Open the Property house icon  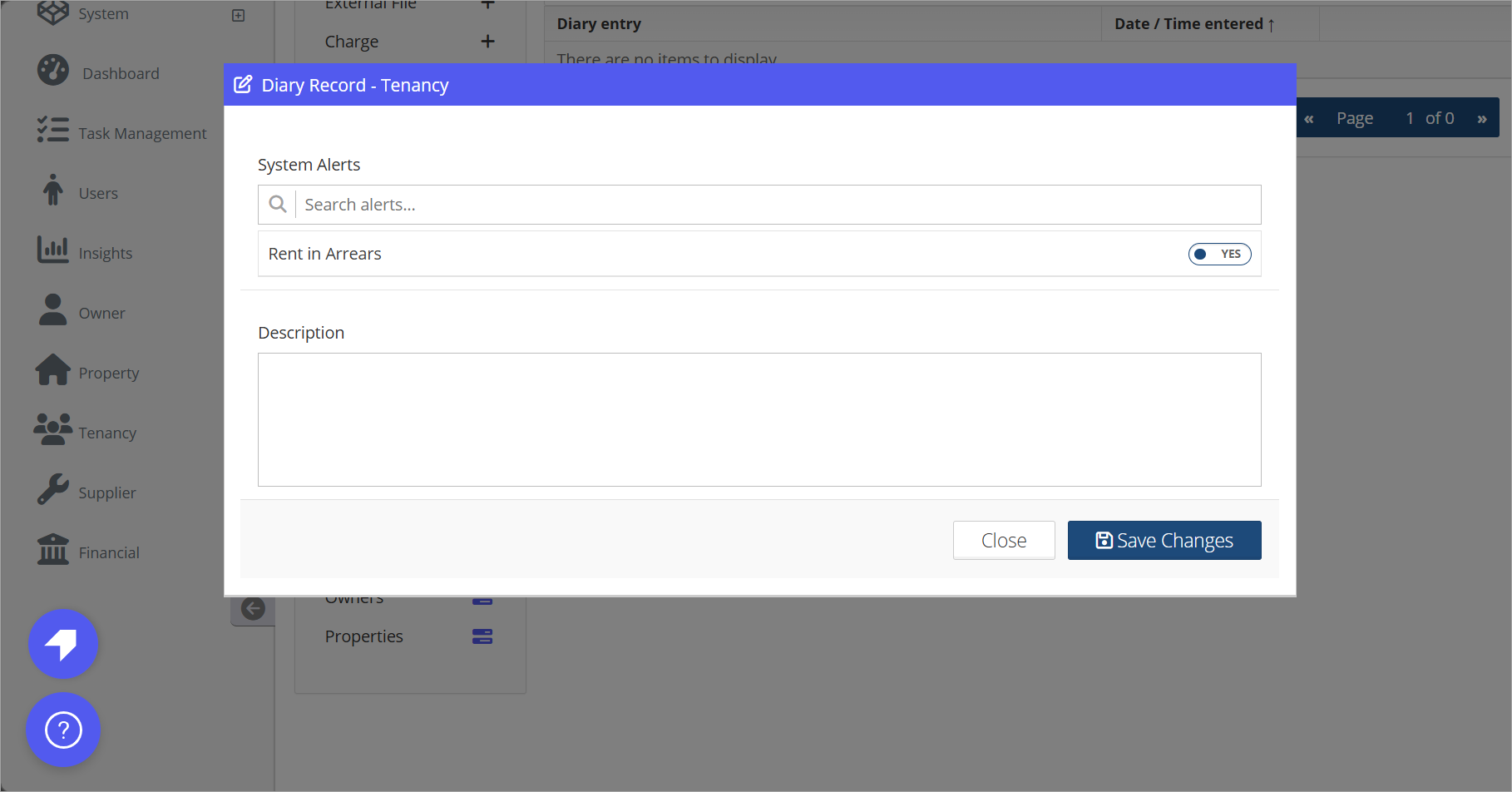click(x=53, y=369)
